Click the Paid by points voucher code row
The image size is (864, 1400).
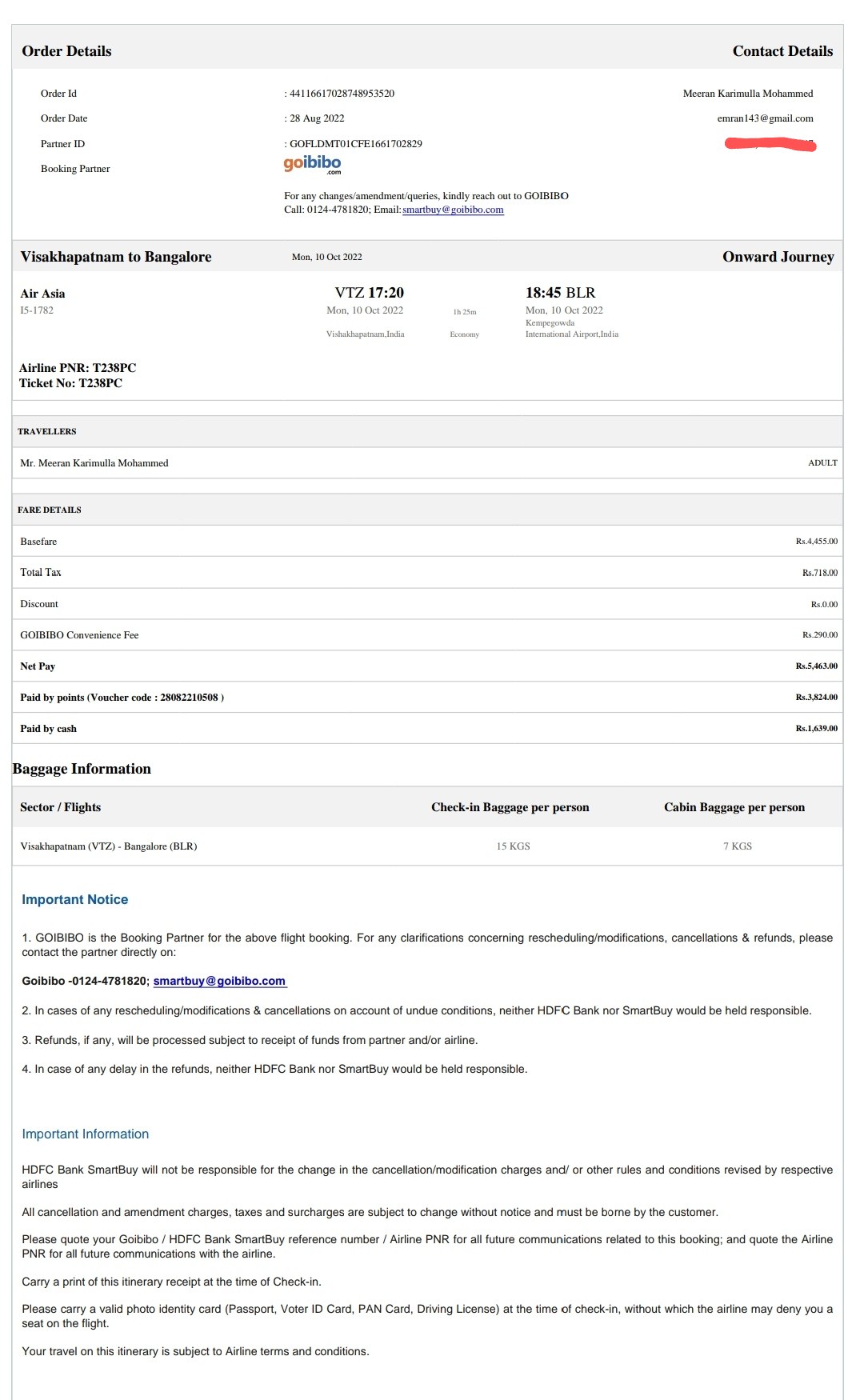122,698
